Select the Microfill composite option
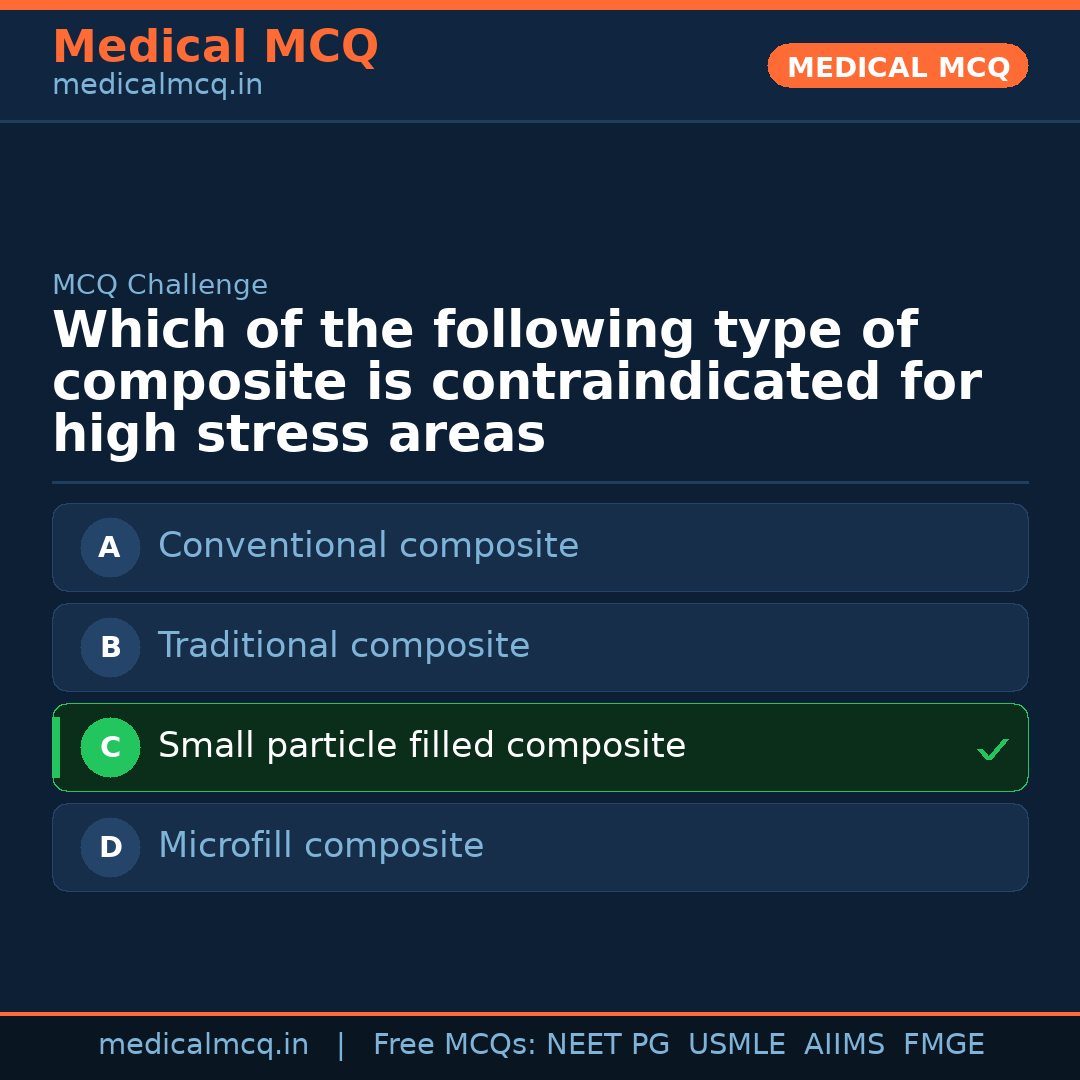 pyautogui.click(x=321, y=846)
